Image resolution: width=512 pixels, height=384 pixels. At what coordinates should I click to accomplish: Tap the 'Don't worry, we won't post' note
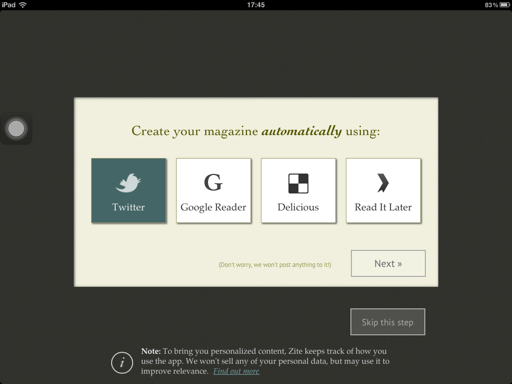coord(275,265)
